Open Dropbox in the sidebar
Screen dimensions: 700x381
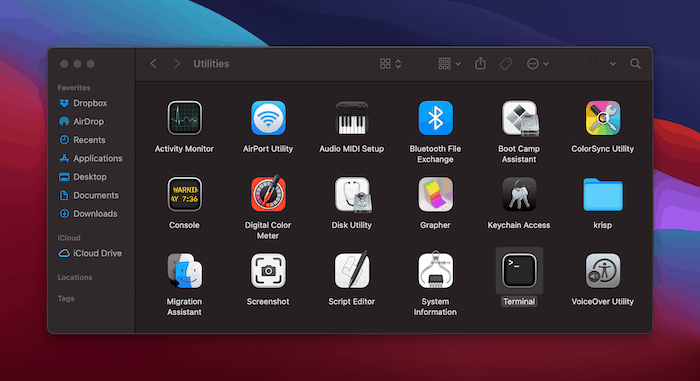(83, 103)
